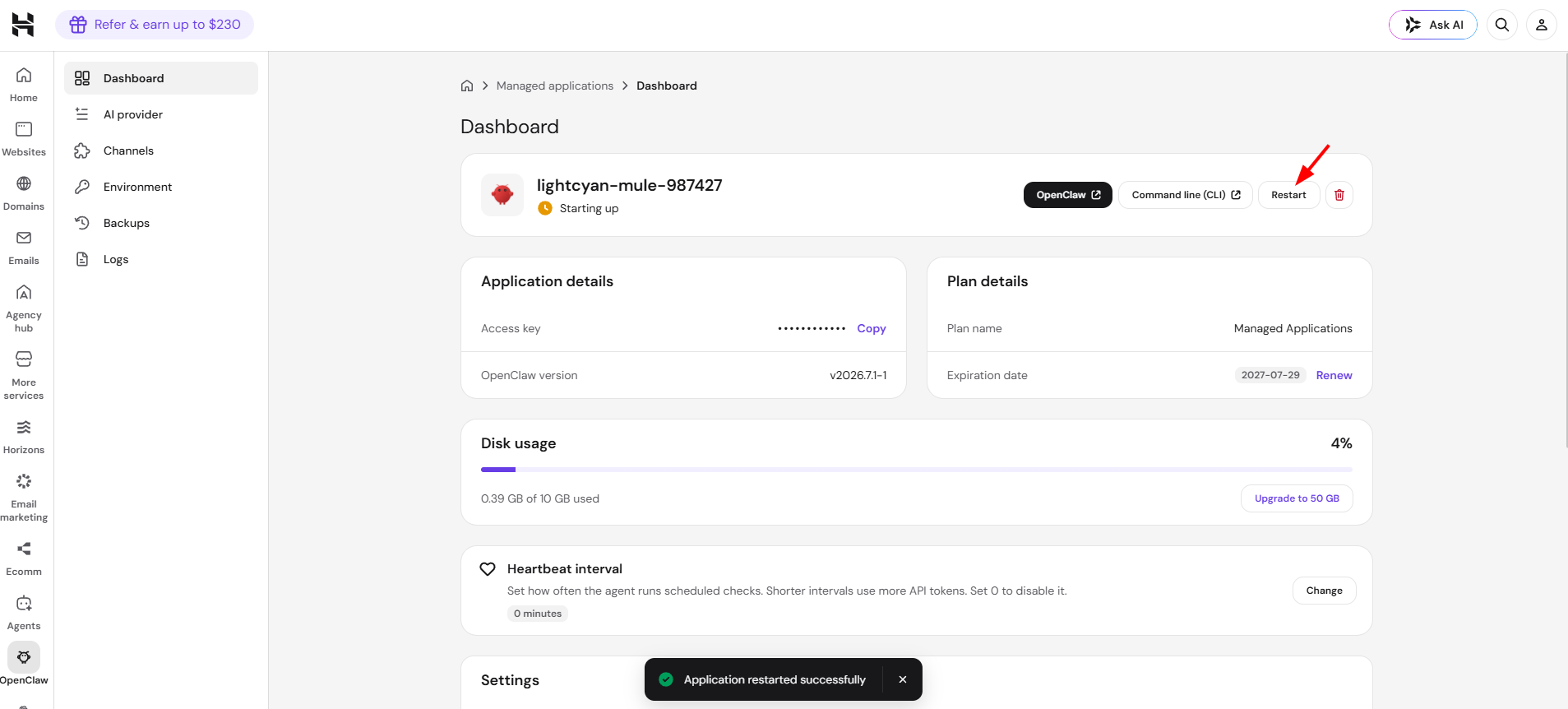Delete the application with trash icon

pos(1339,195)
